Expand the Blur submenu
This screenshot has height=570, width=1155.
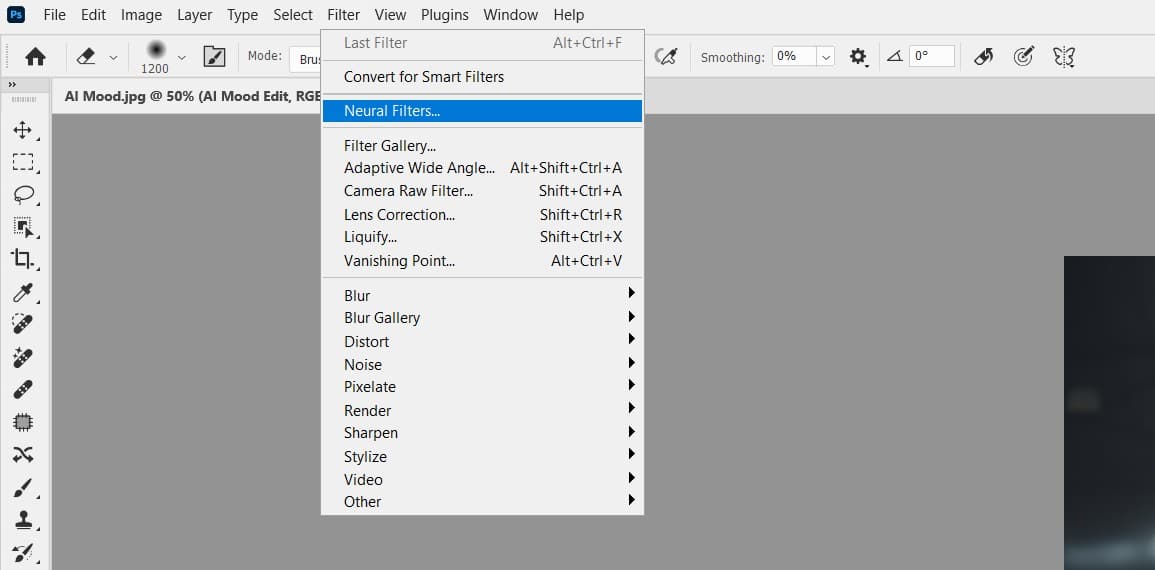point(482,295)
